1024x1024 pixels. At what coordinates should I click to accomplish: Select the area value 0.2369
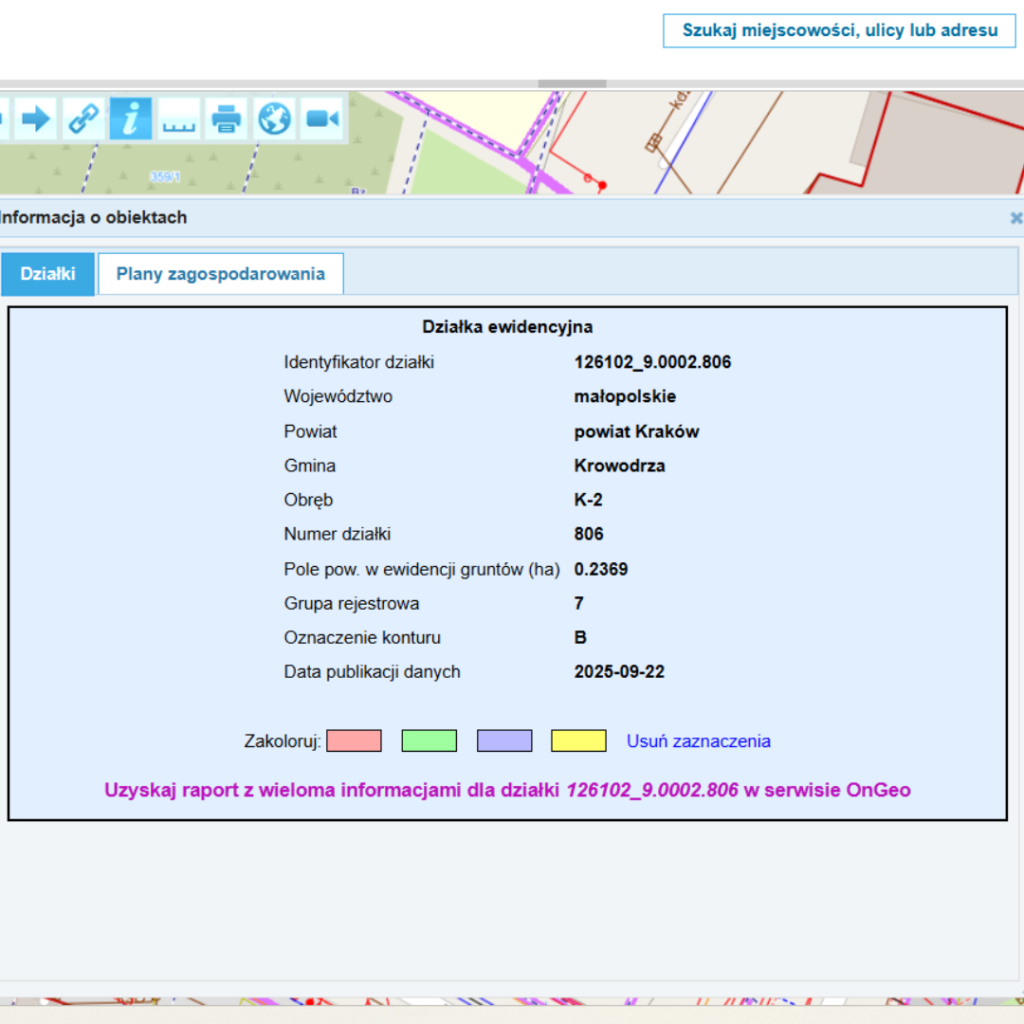(601, 569)
